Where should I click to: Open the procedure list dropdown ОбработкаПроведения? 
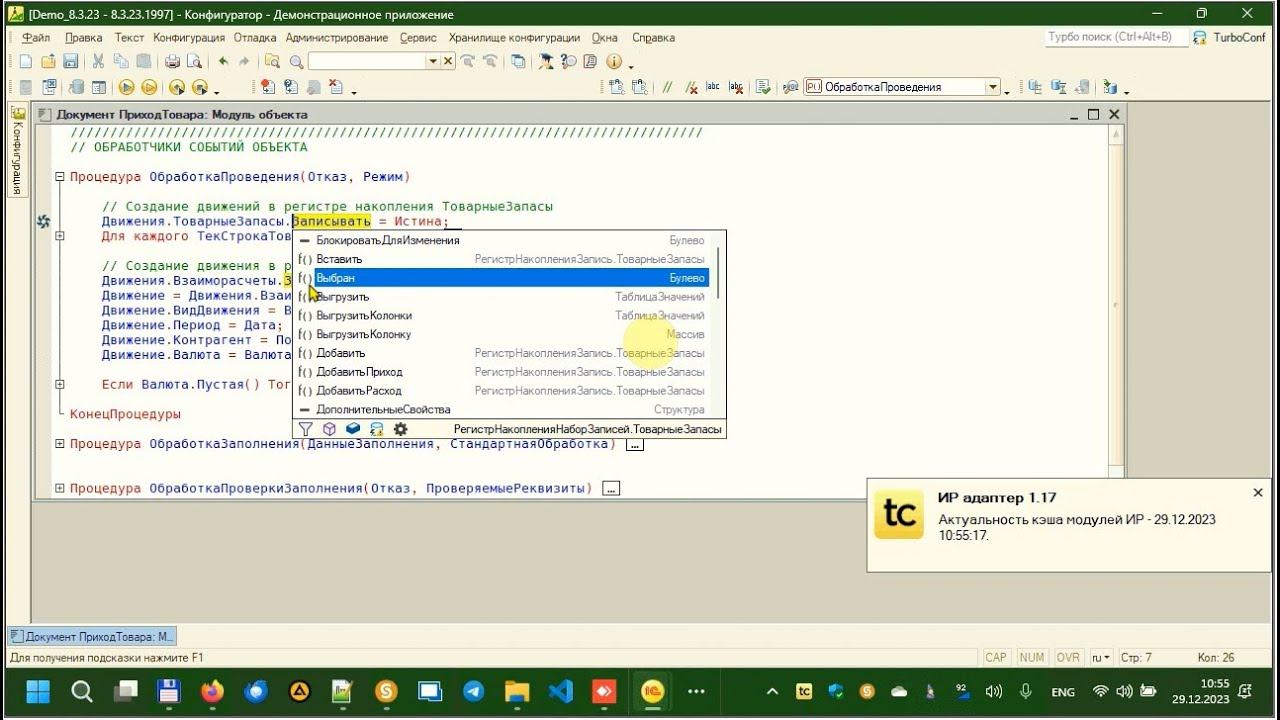(x=994, y=87)
